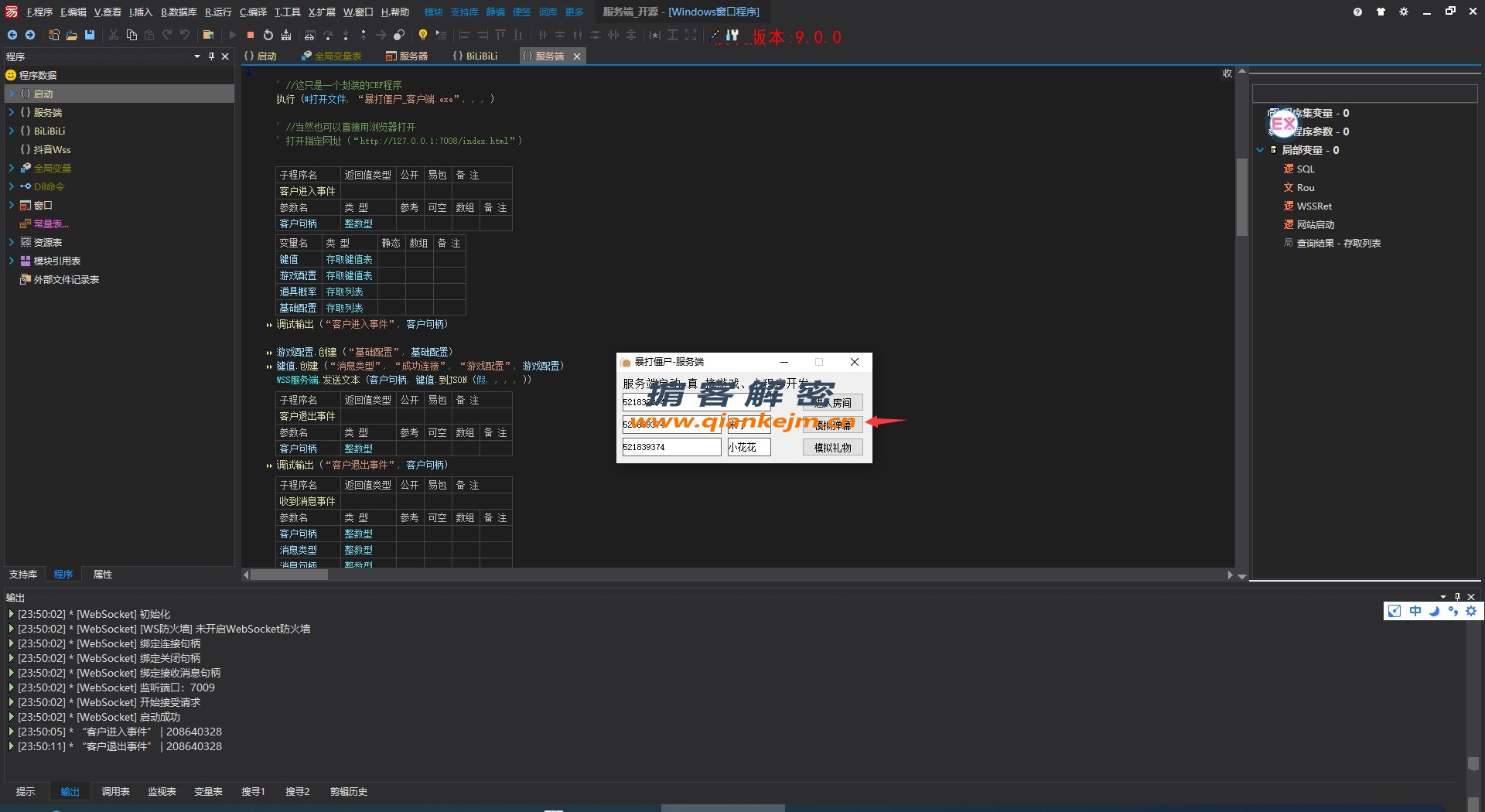Click the open folder toolbar icon
Image resolution: width=1485 pixels, height=812 pixels.
(x=72, y=36)
